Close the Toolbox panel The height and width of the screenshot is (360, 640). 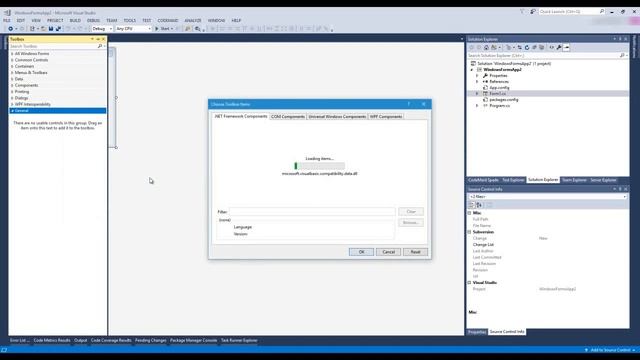tap(103, 39)
